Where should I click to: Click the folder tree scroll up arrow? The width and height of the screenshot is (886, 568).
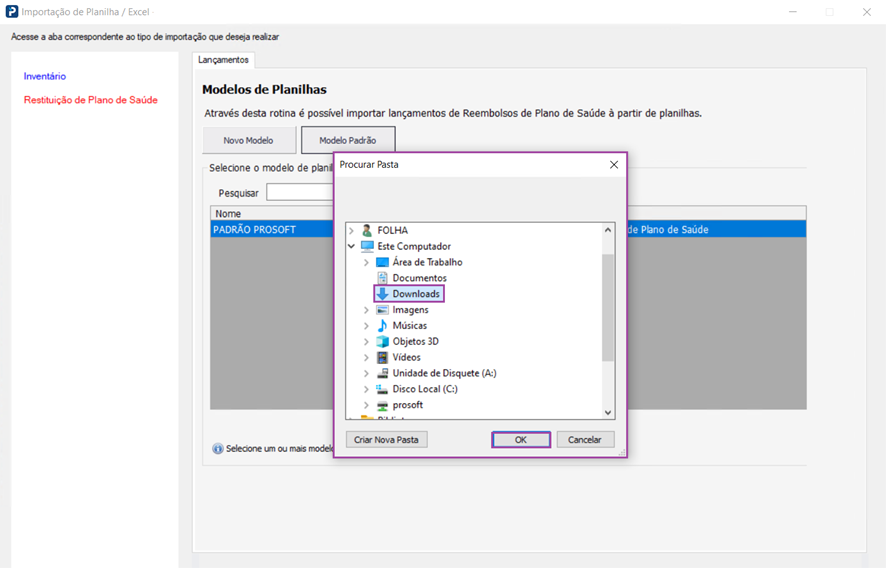[608, 230]
